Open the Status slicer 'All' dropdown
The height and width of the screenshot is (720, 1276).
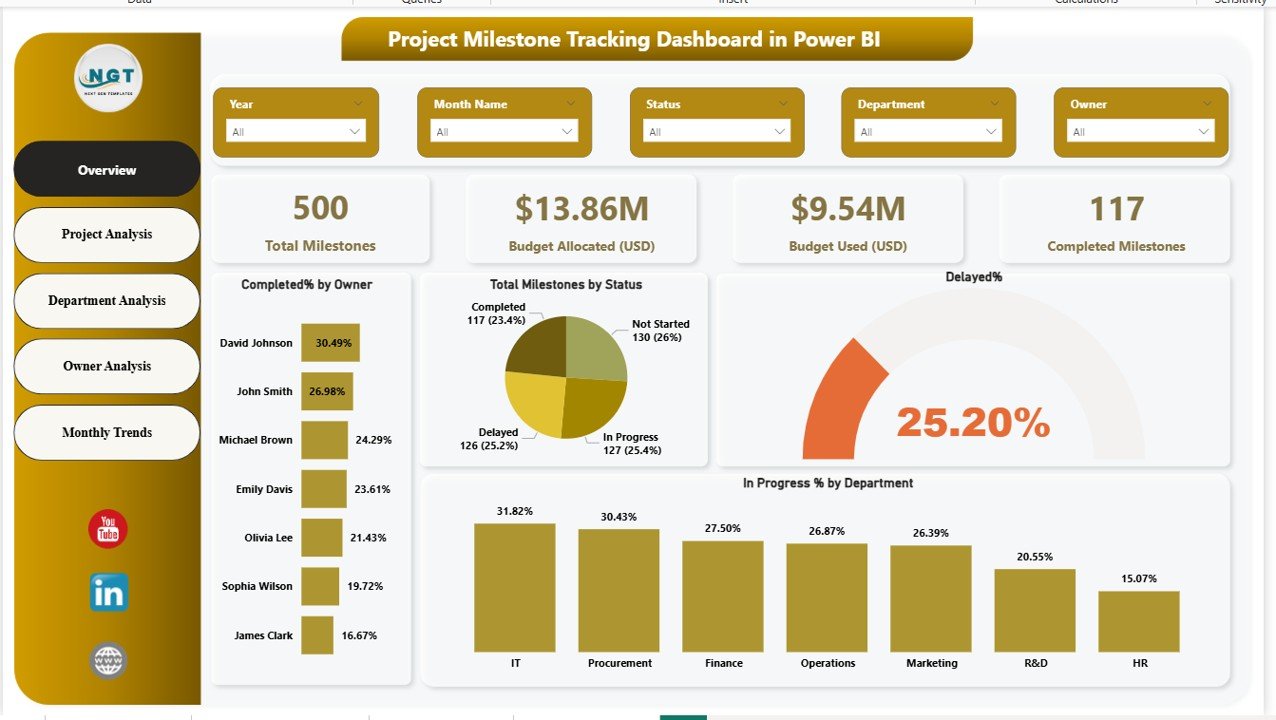point(780,130)
